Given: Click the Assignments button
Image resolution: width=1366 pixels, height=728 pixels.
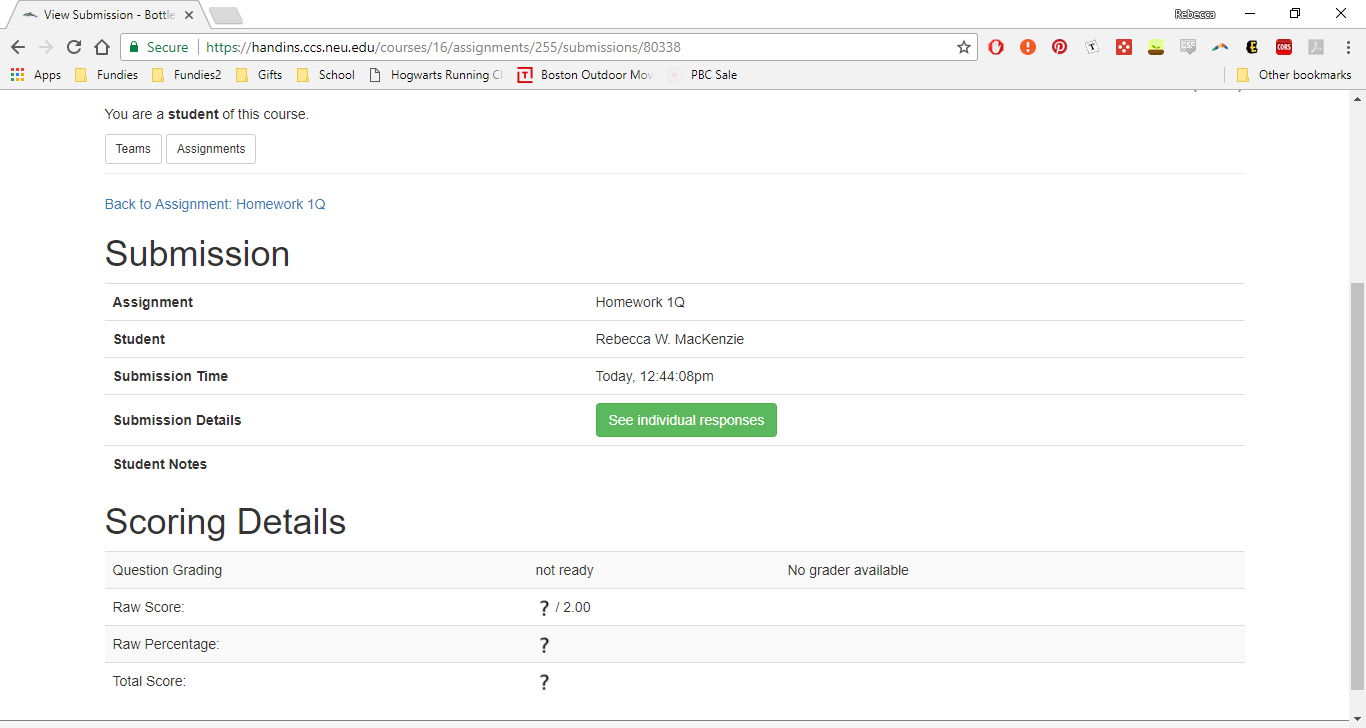Looking at the screenshot, I should click(x=211, y=149).
